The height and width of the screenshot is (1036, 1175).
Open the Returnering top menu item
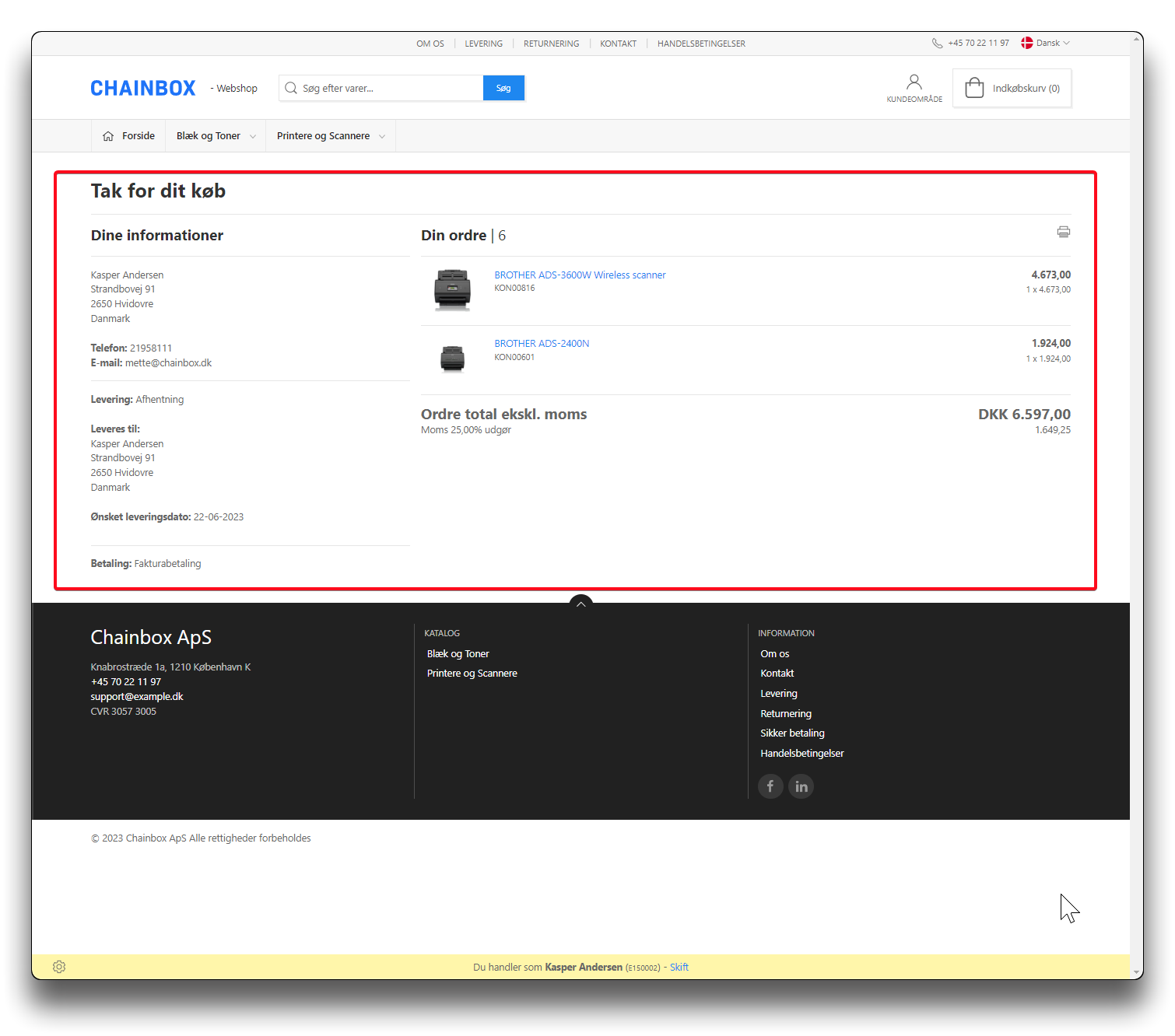tap(551, 44)
